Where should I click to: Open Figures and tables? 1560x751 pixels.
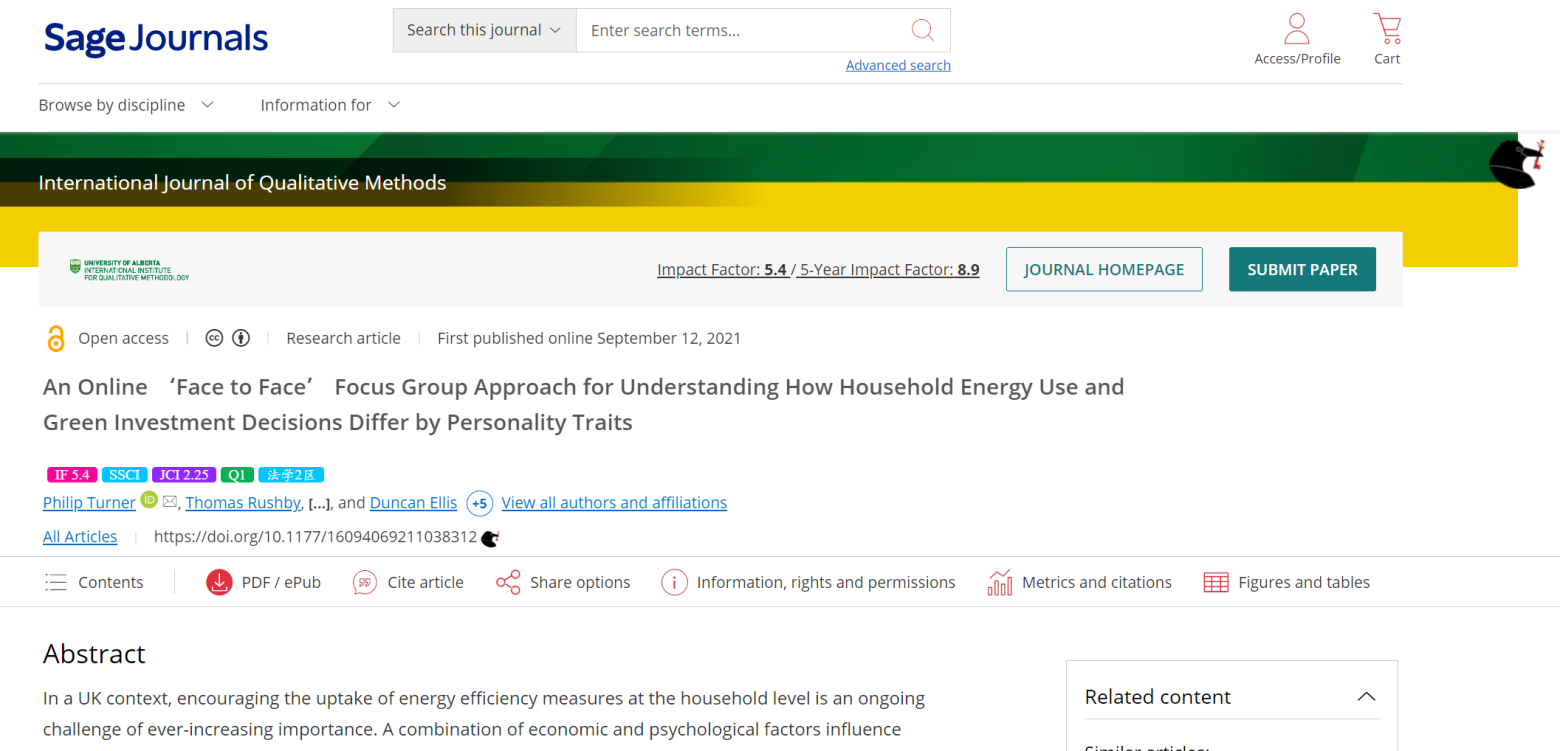1216,582
